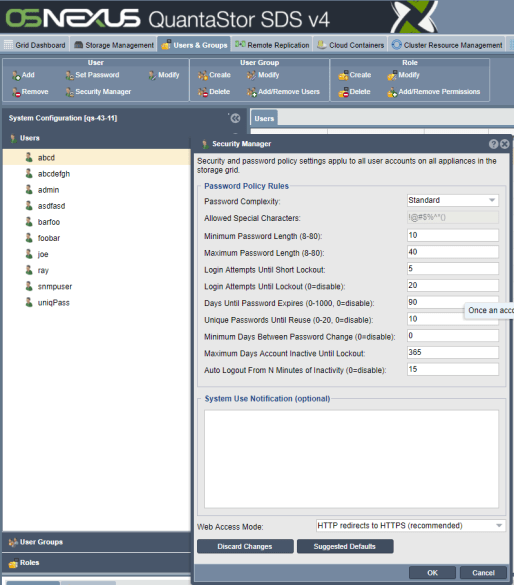This screenshot has height=585, width=514.
Task: Click the System Use Notification text area
Action: [x=351, y=459]
